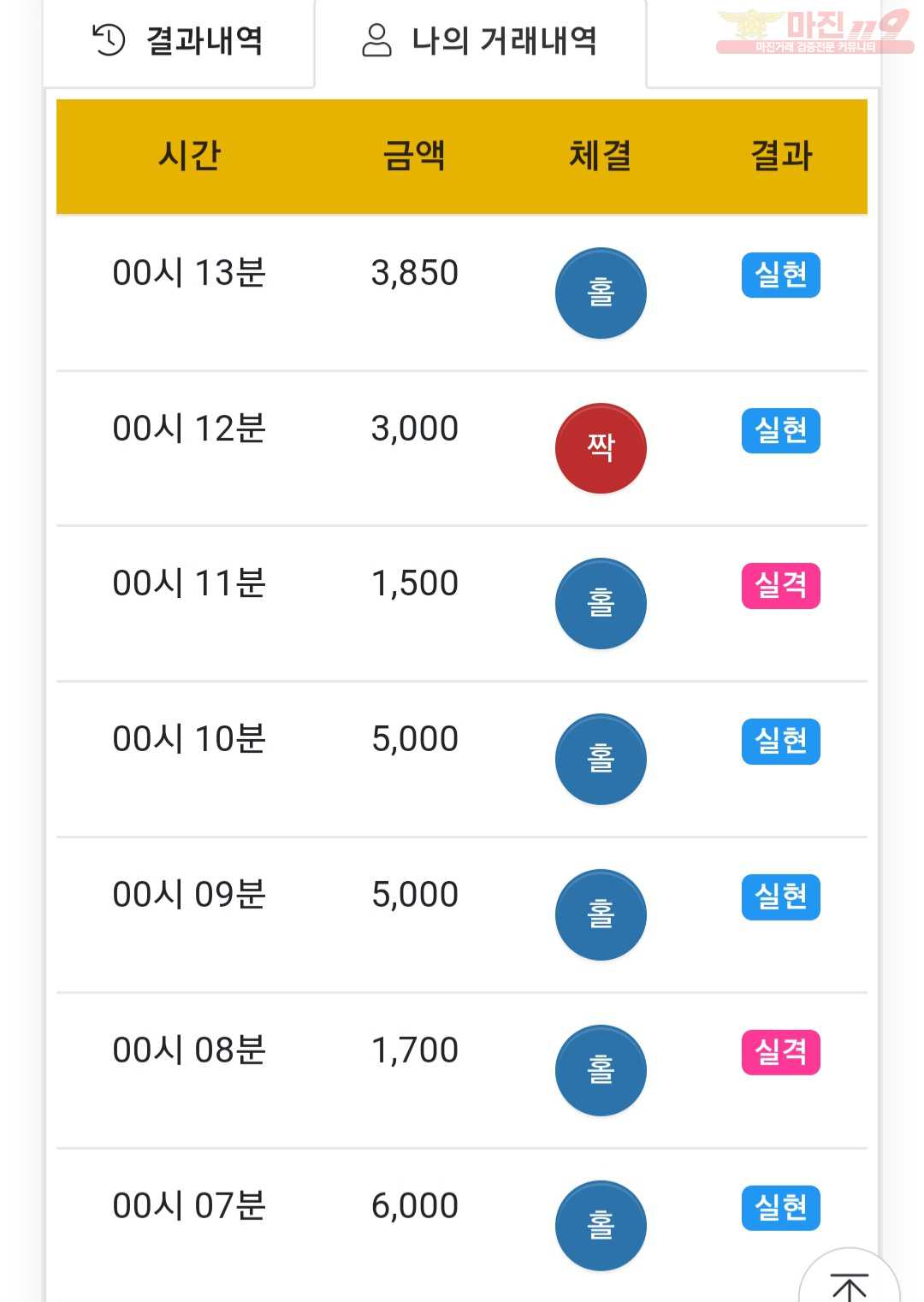
Task: Click the red 짝 circle for 00시 12분
Action: click(x=601, y=448)
